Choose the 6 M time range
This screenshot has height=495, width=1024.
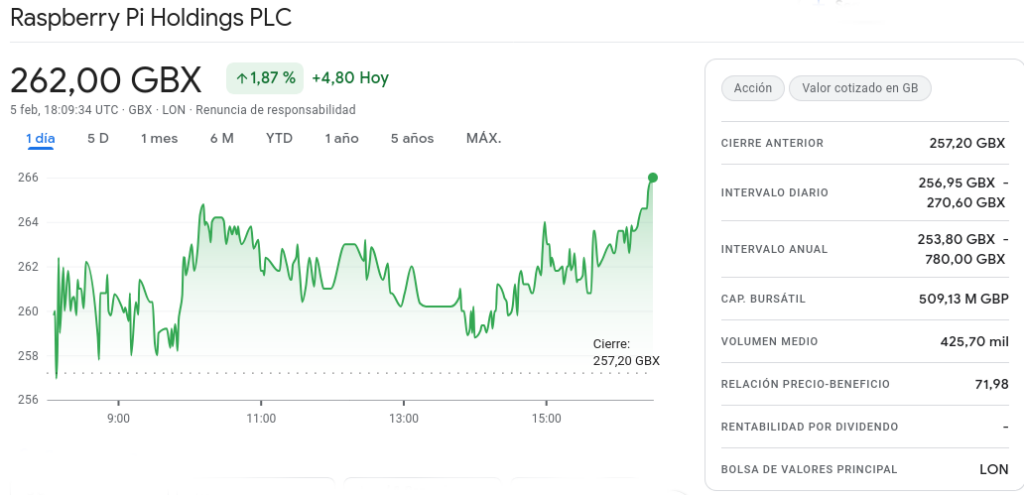pyautogui.click(x=222, y=138)
